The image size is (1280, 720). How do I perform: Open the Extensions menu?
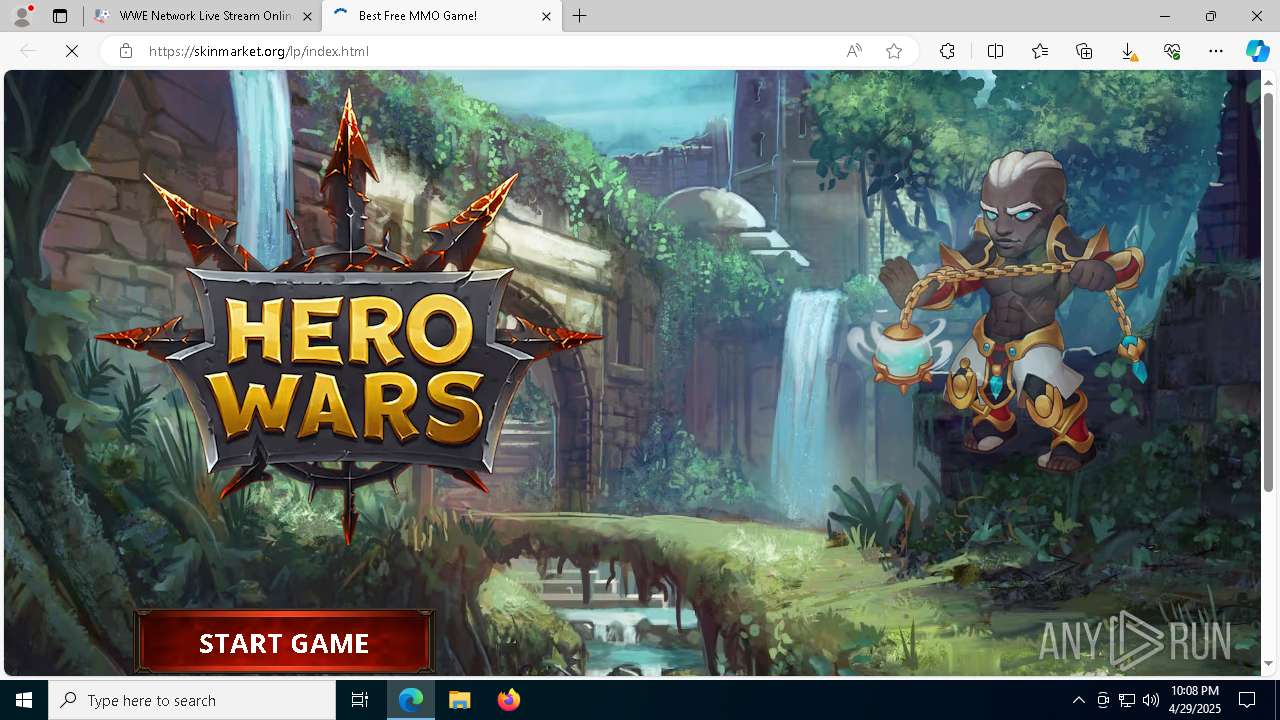(947, 51)
